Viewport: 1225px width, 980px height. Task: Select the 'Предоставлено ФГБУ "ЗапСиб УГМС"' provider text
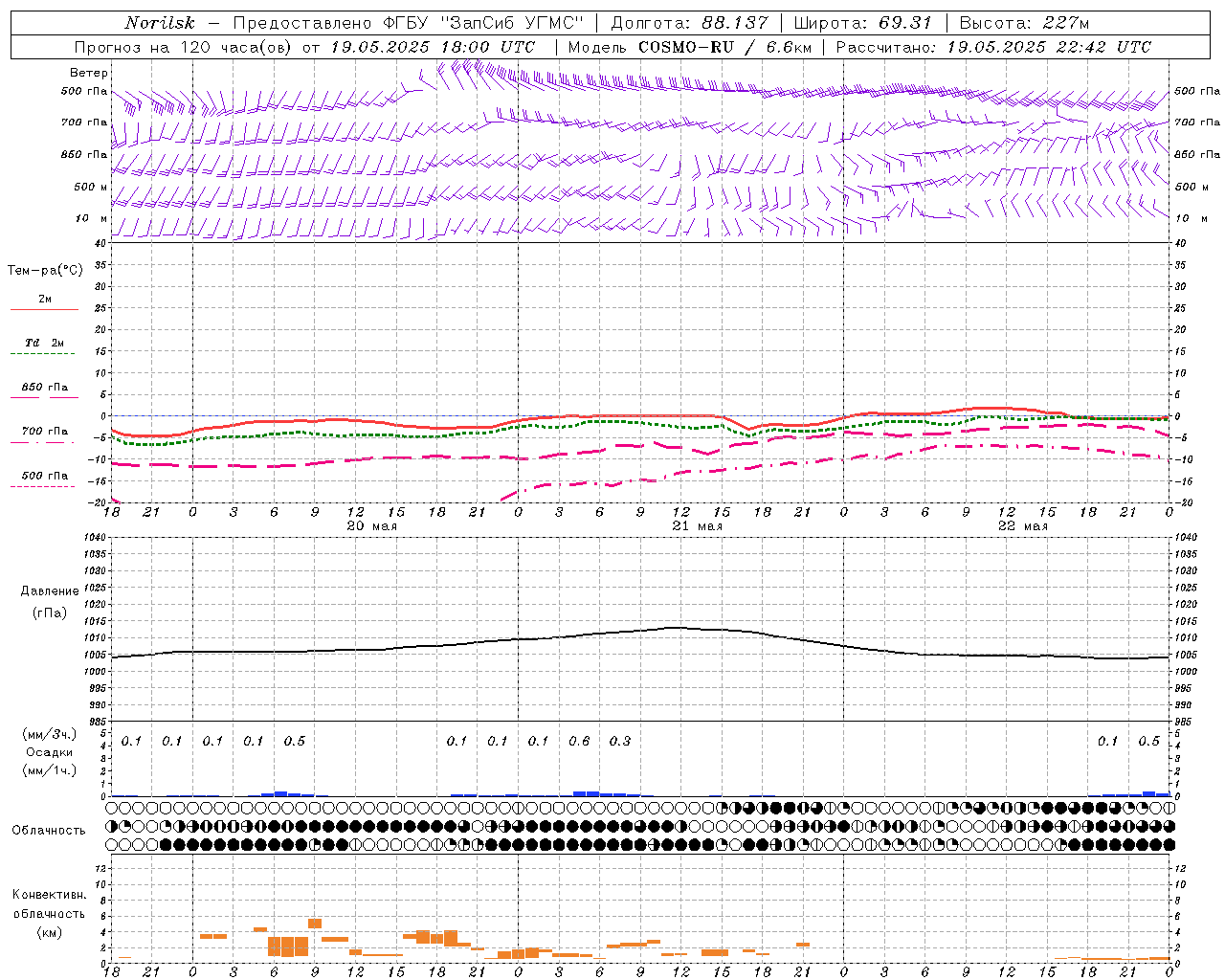(x=409, y=23)
